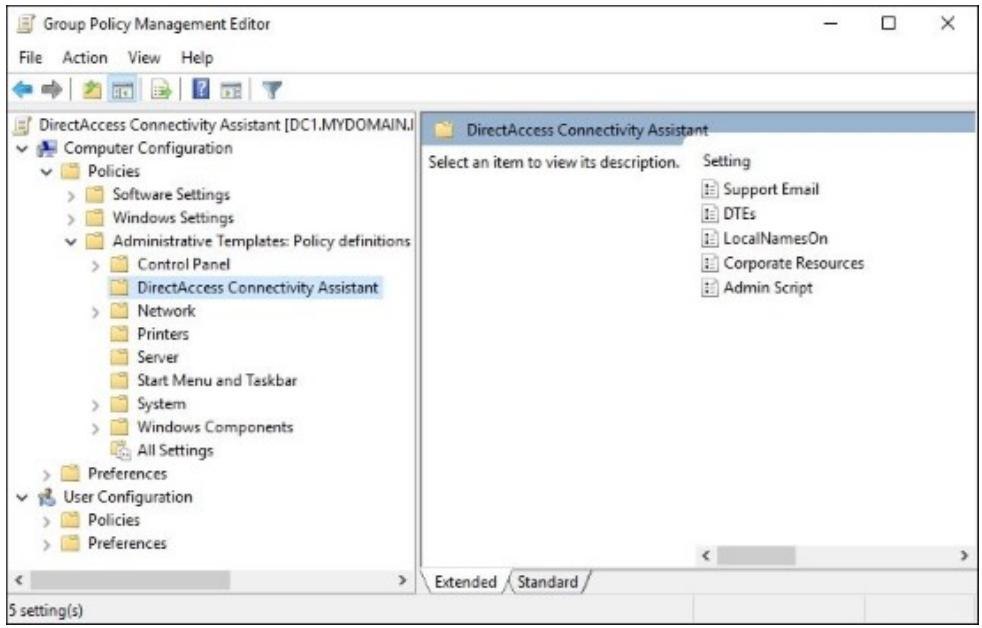Click the Corporate Resources setting icon
Viewport: 982px width, 628px height.
pyautogui.click(x=710, y=263)
